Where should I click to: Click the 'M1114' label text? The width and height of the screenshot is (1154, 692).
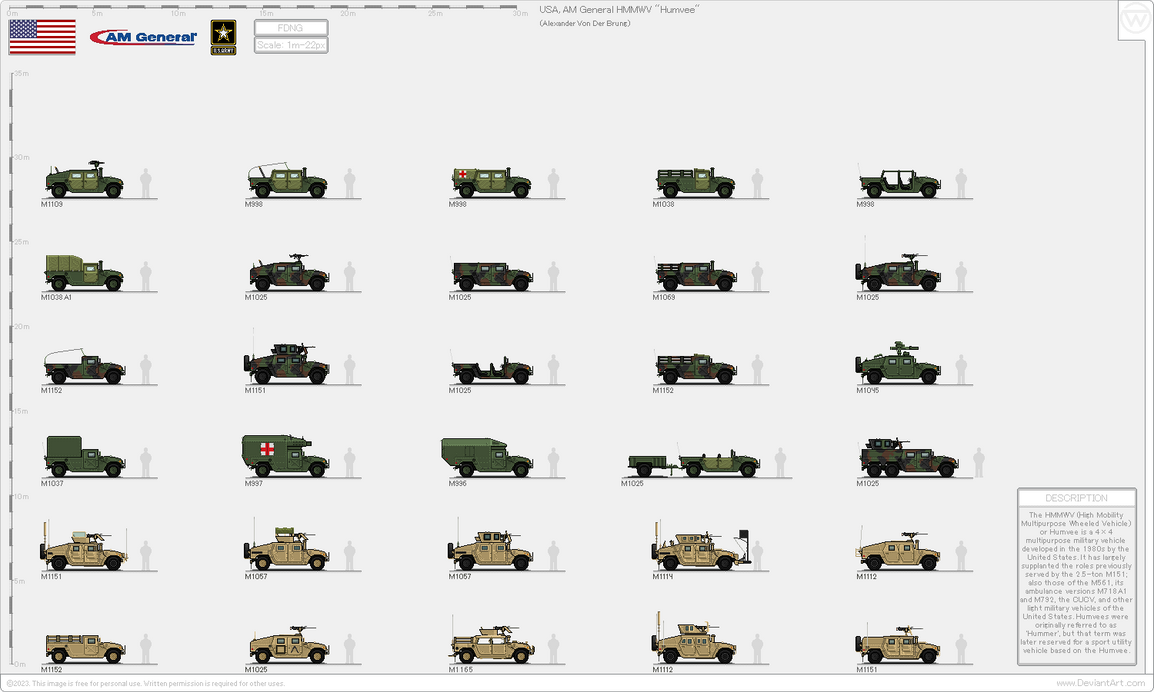pyautogui.click(x=662, y=576)
